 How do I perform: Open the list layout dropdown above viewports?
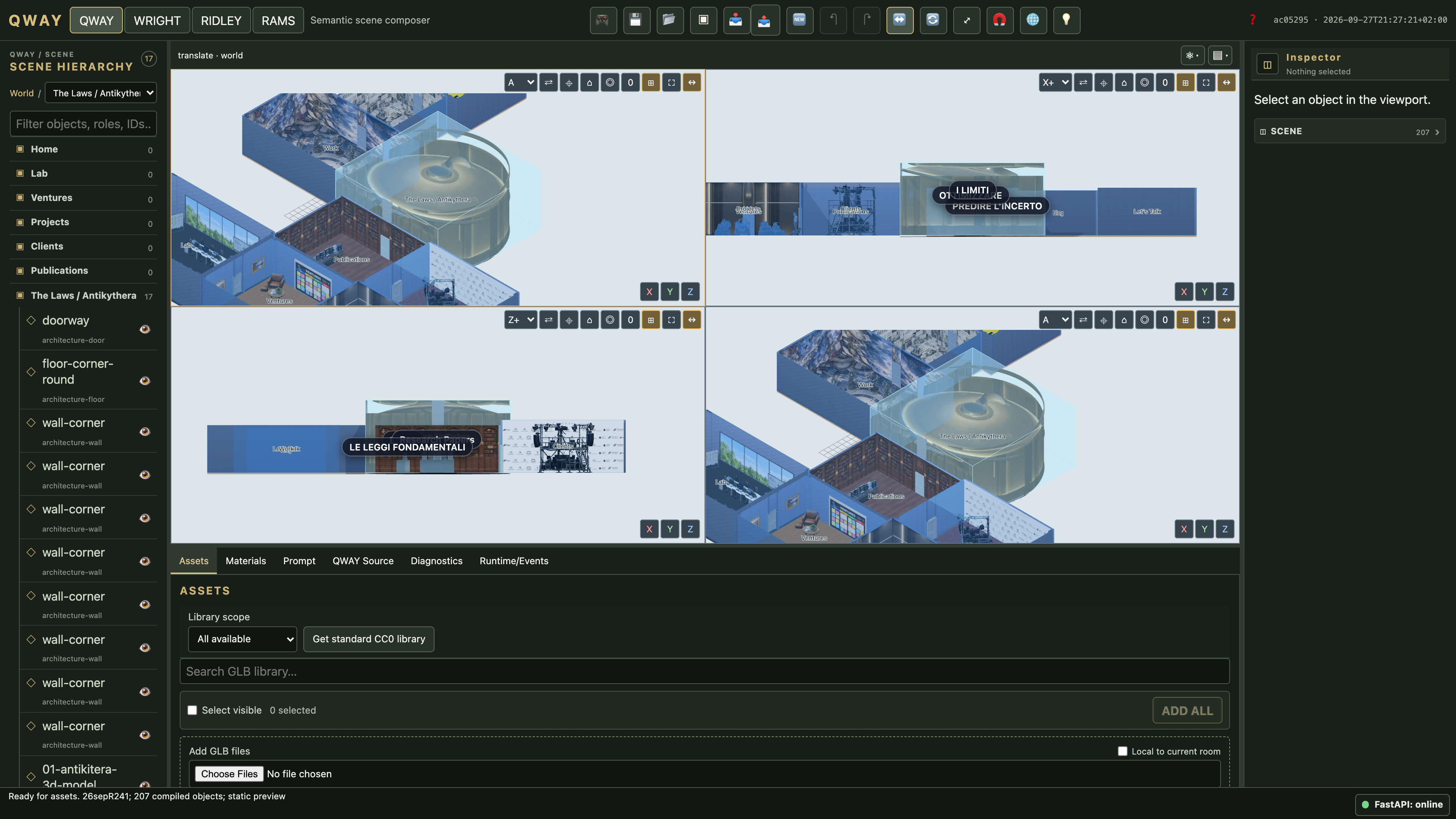tap(1220, 55)
